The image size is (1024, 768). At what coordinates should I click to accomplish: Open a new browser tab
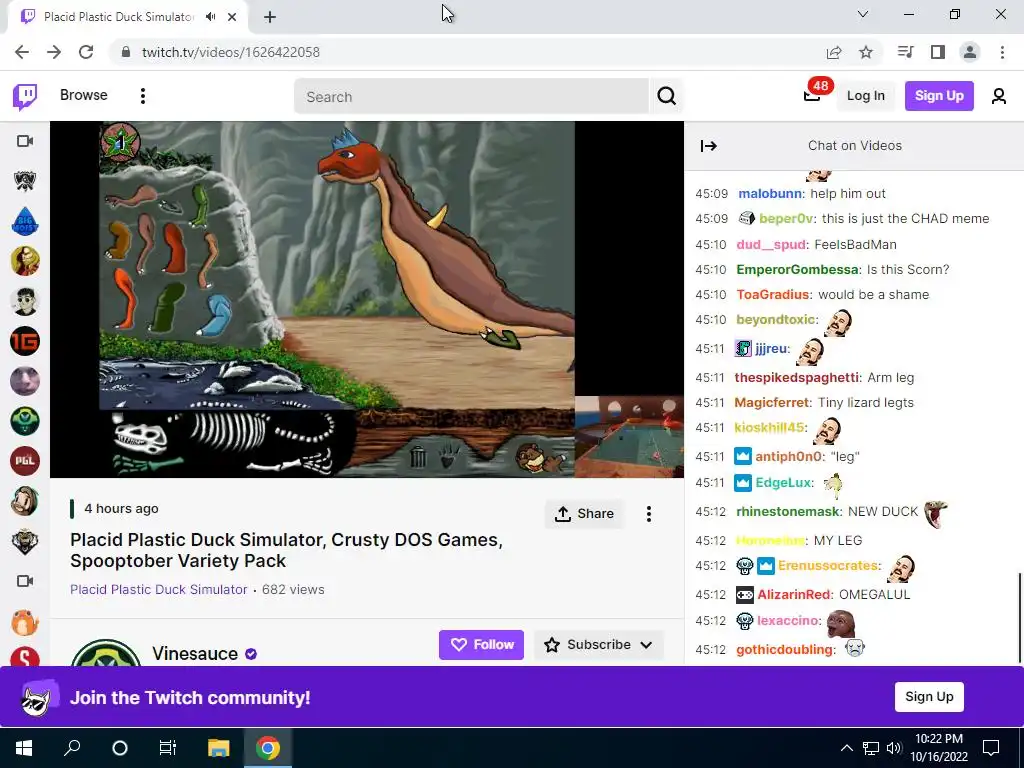tap(270, 17)
